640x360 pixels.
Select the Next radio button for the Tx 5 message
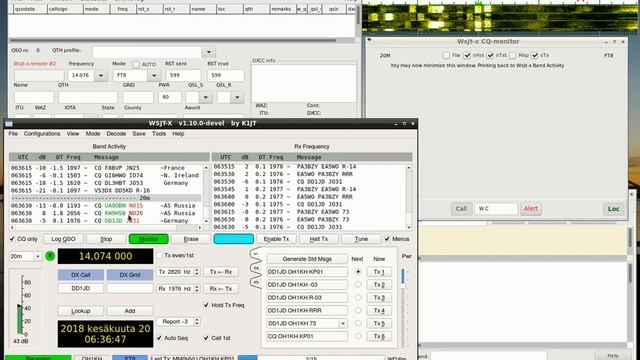pyautogui.click(x=358, y=323)
